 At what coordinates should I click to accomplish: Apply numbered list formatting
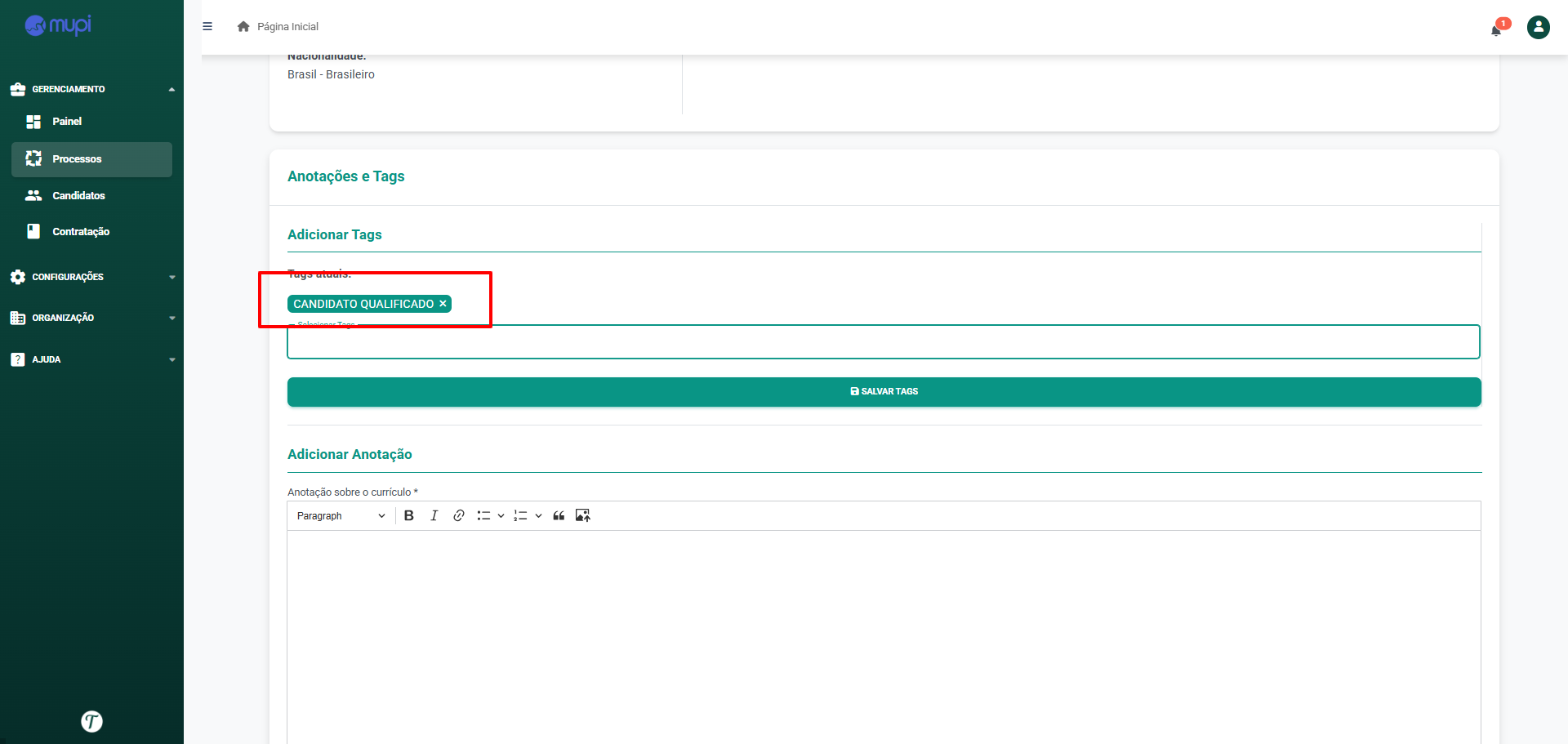point(520,515)
